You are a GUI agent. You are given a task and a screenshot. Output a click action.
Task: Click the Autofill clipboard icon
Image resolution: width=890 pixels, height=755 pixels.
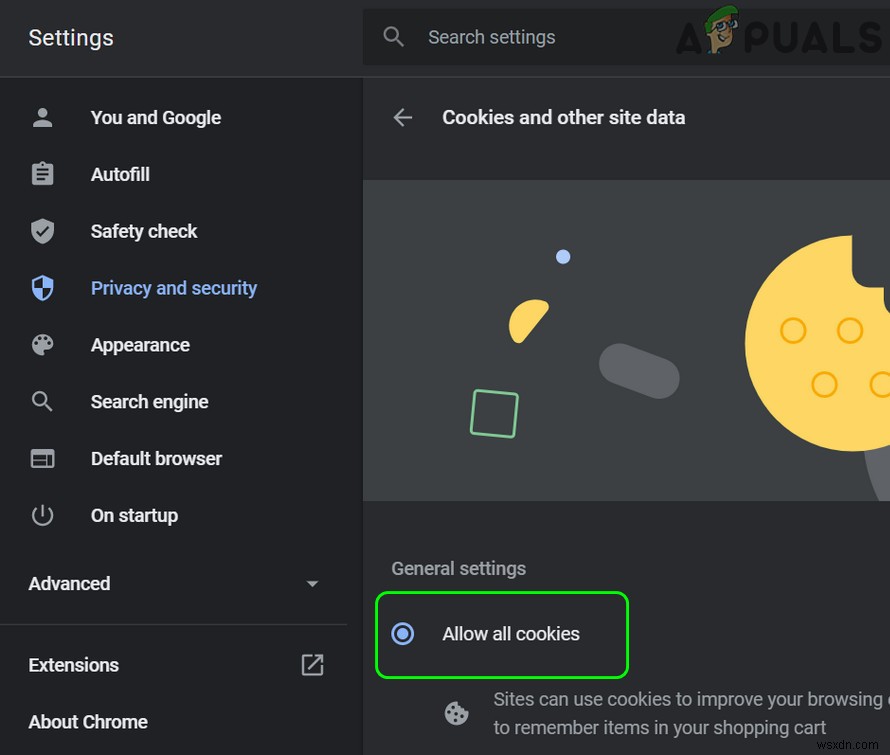[x=42, y=174]
